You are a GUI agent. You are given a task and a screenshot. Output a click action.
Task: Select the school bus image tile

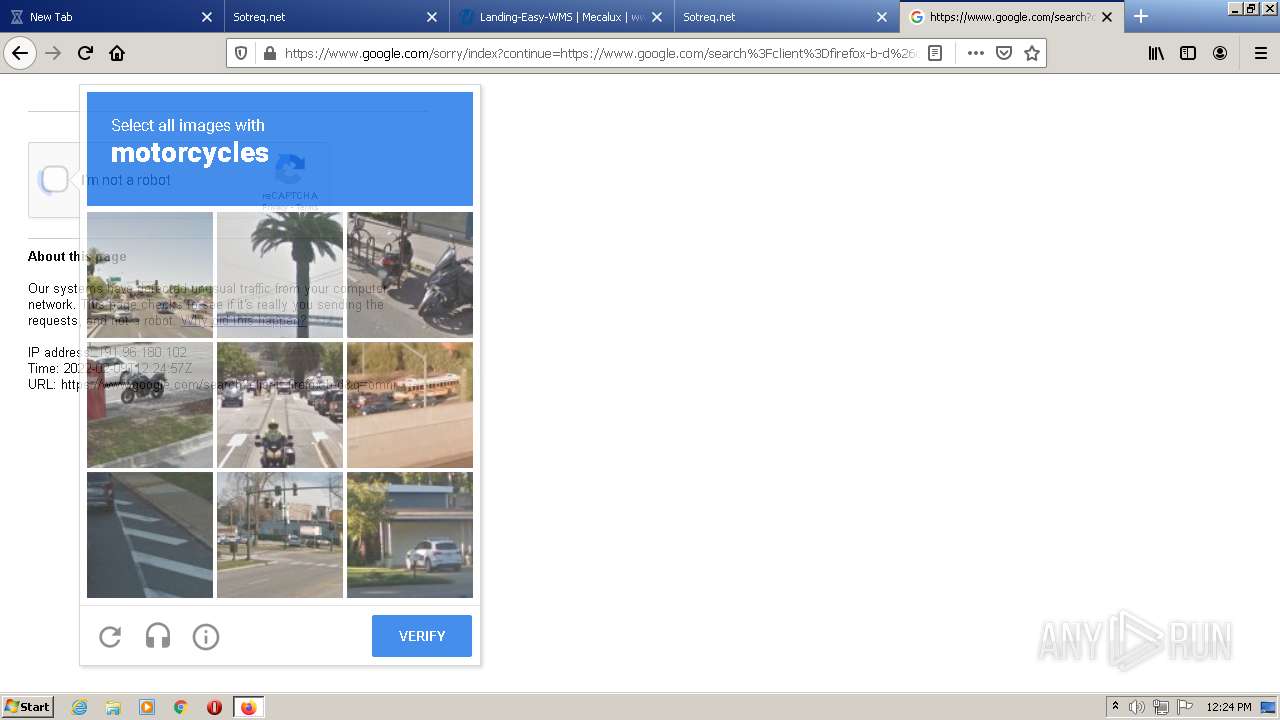[x=410, y=405]
